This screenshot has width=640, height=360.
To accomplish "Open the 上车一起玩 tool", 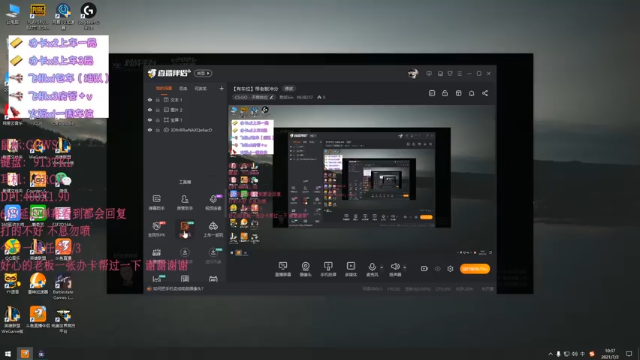I will pos(213,229).
